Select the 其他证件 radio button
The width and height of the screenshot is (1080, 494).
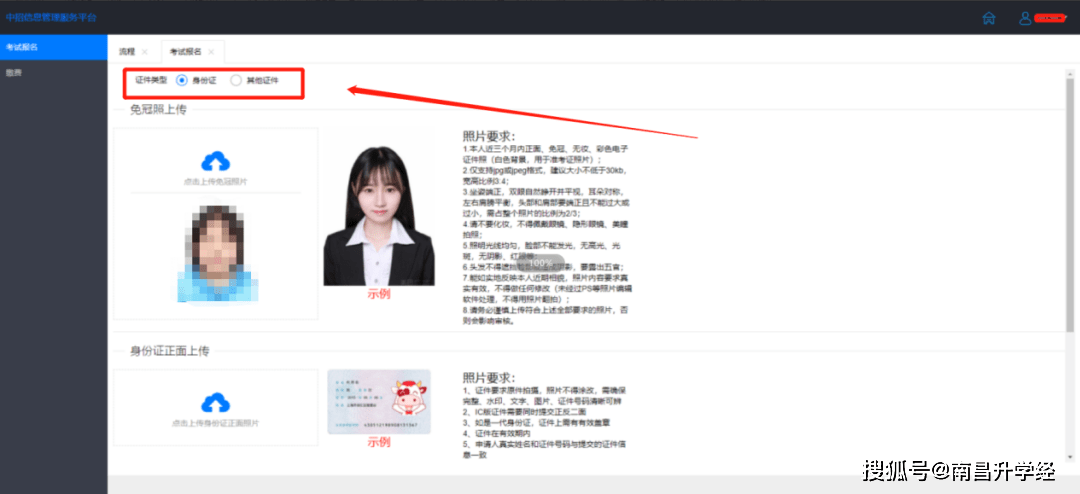click(236, 81)
